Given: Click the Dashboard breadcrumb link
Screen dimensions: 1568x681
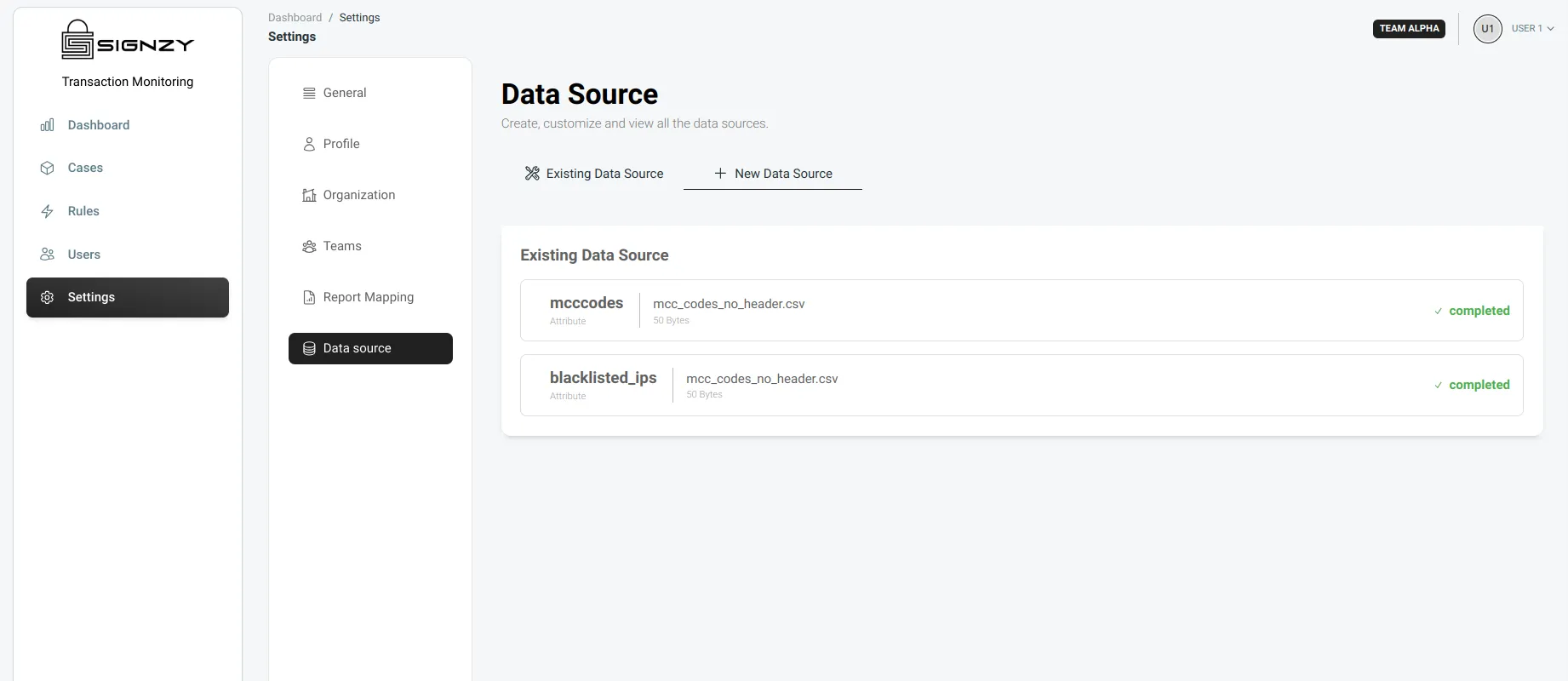Looking at the screenshot, I should tap(295, 18).
